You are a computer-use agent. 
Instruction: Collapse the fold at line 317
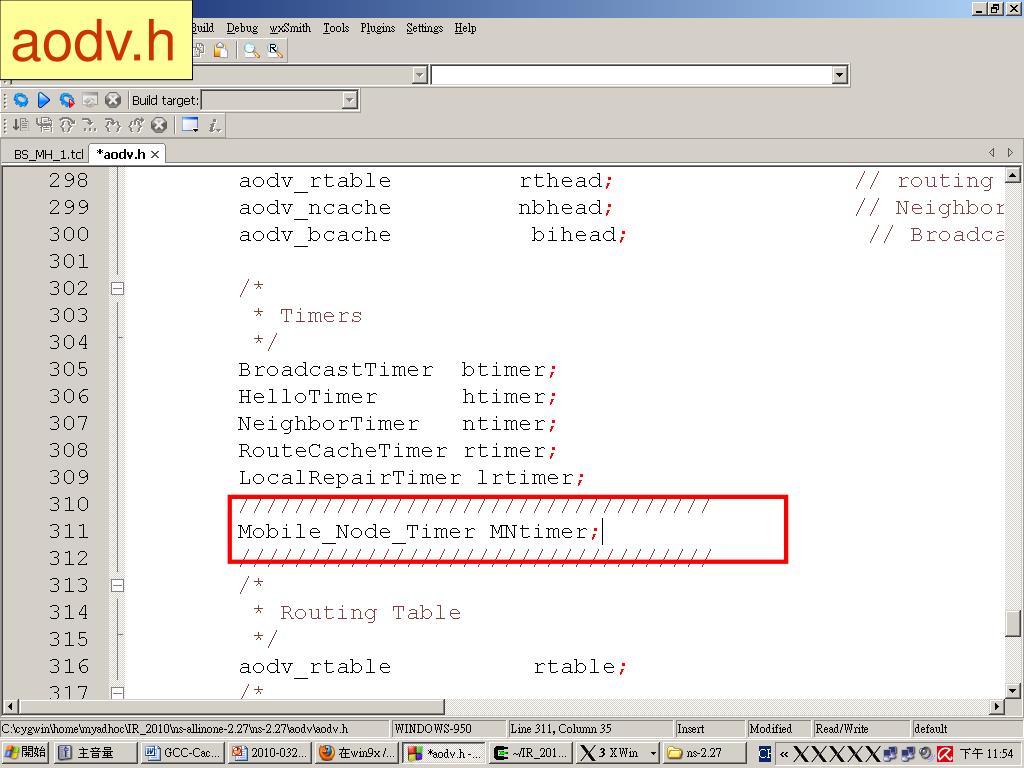pos(118,692)
